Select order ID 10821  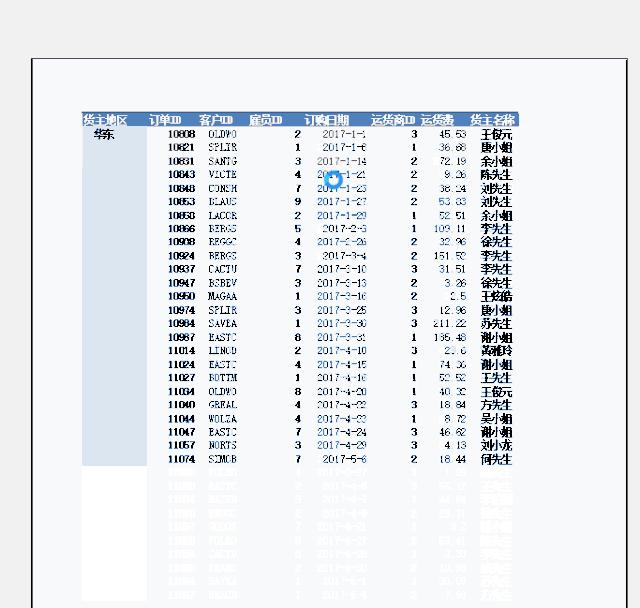click(182, 147)
